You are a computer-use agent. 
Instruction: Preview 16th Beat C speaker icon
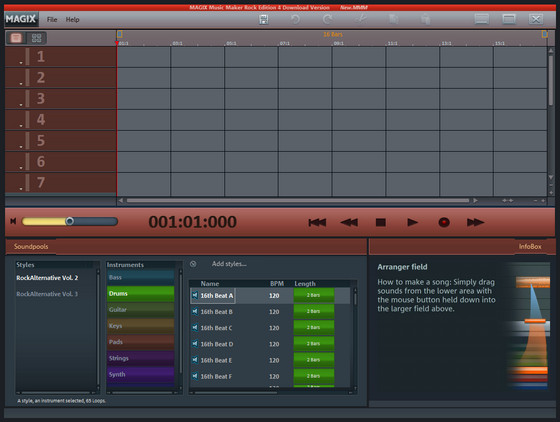point(195,327)
